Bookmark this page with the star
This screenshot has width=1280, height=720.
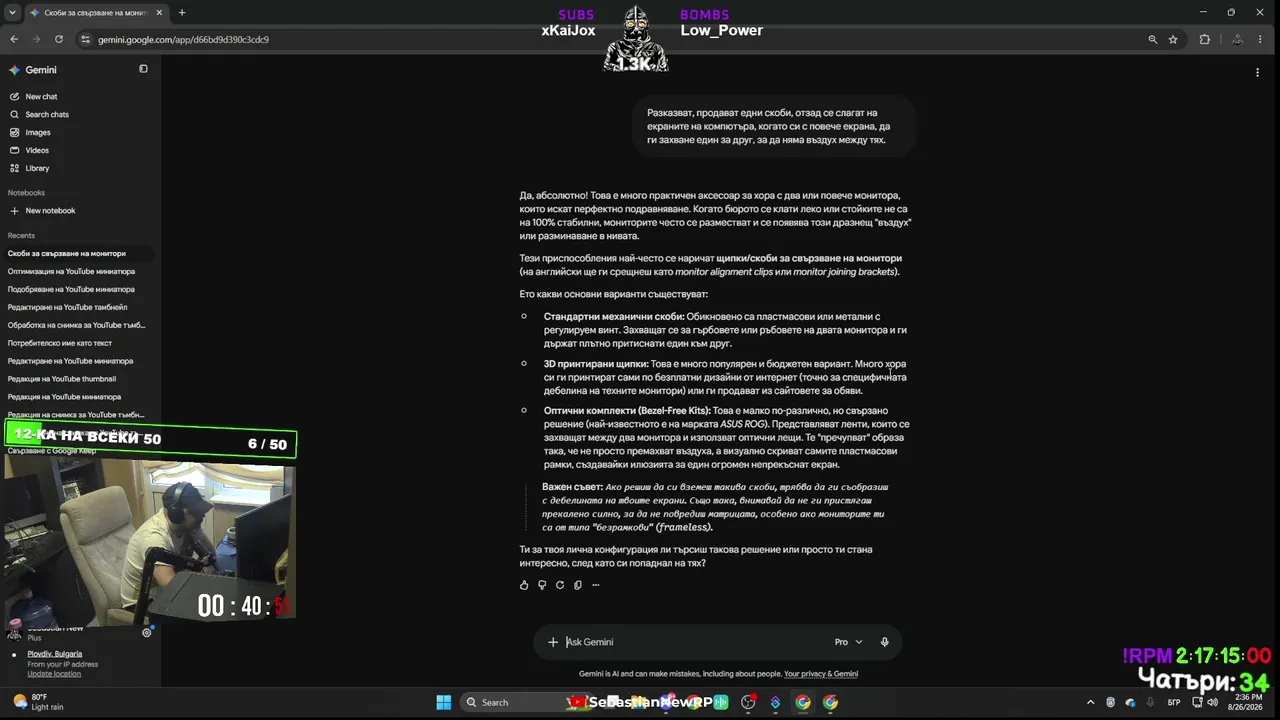(1173, 39)
